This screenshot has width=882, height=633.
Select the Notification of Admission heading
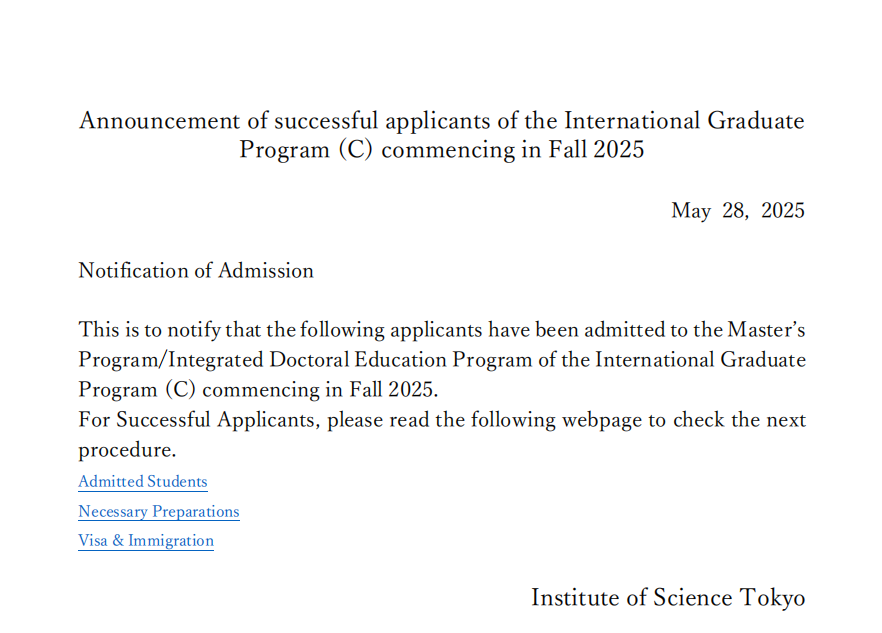(x=196, y=271)
